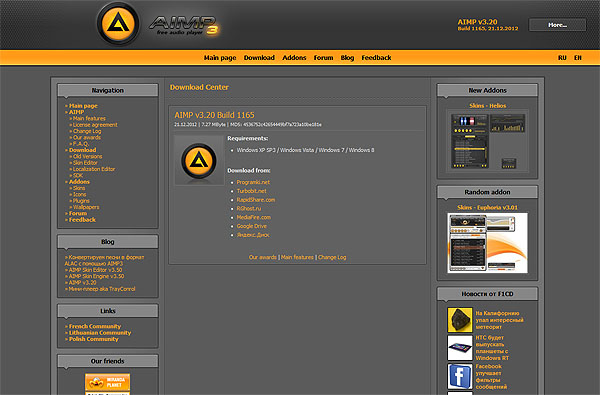Click Feedback in the Navigation panel
600x395 pixels.
pos(82,220)
